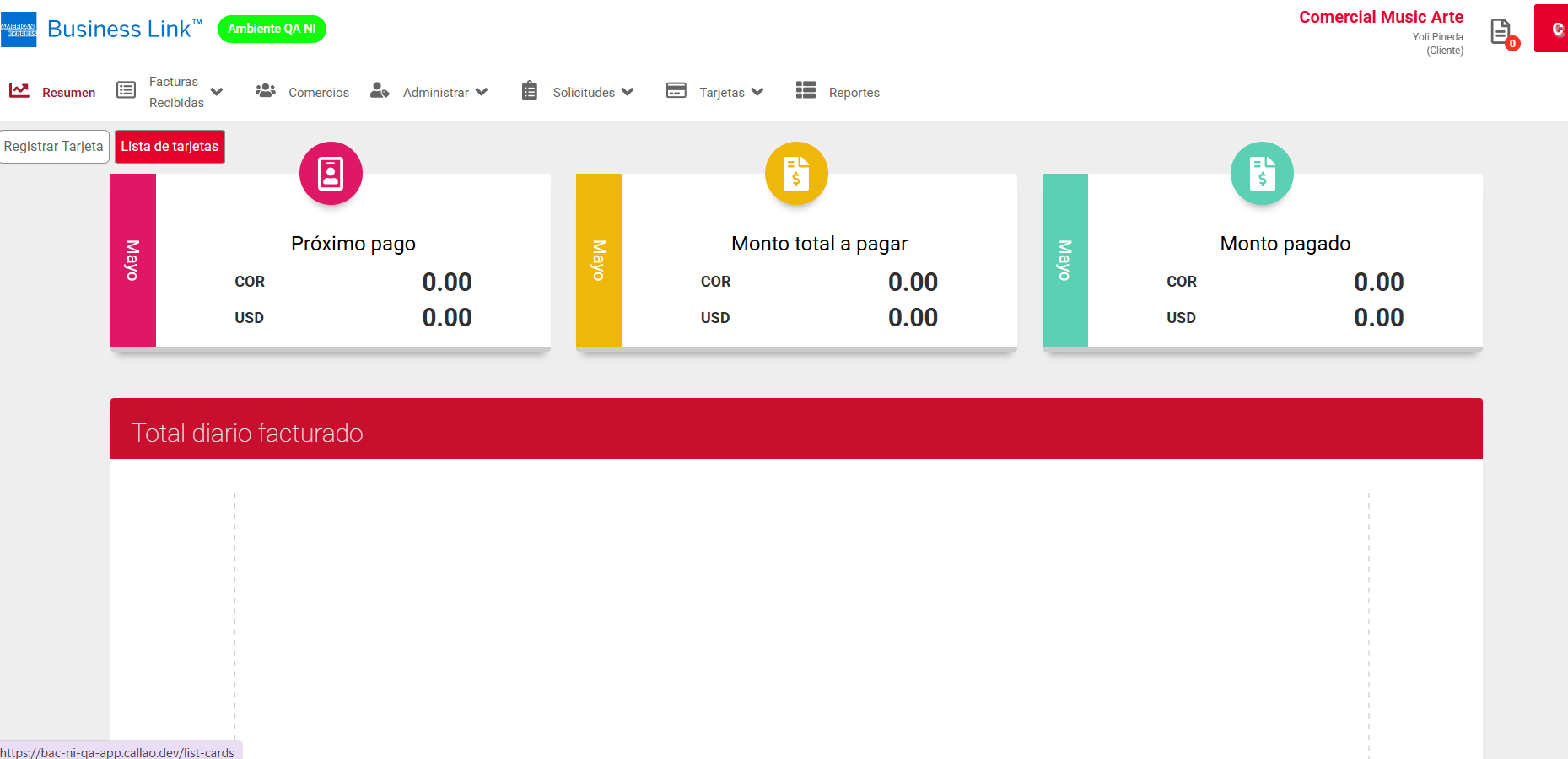
Task: Click the green Monto pagado circle icon
Action: (1262, 174)
